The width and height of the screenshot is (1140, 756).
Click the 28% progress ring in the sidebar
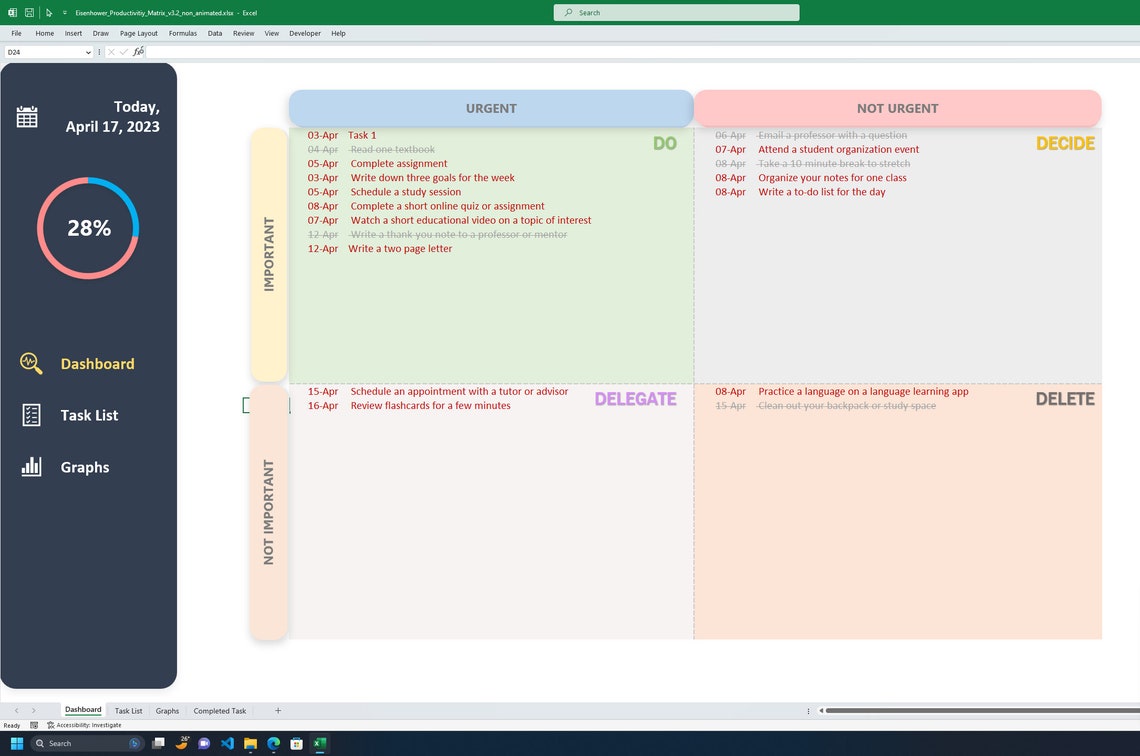click(x=88, y=228)
